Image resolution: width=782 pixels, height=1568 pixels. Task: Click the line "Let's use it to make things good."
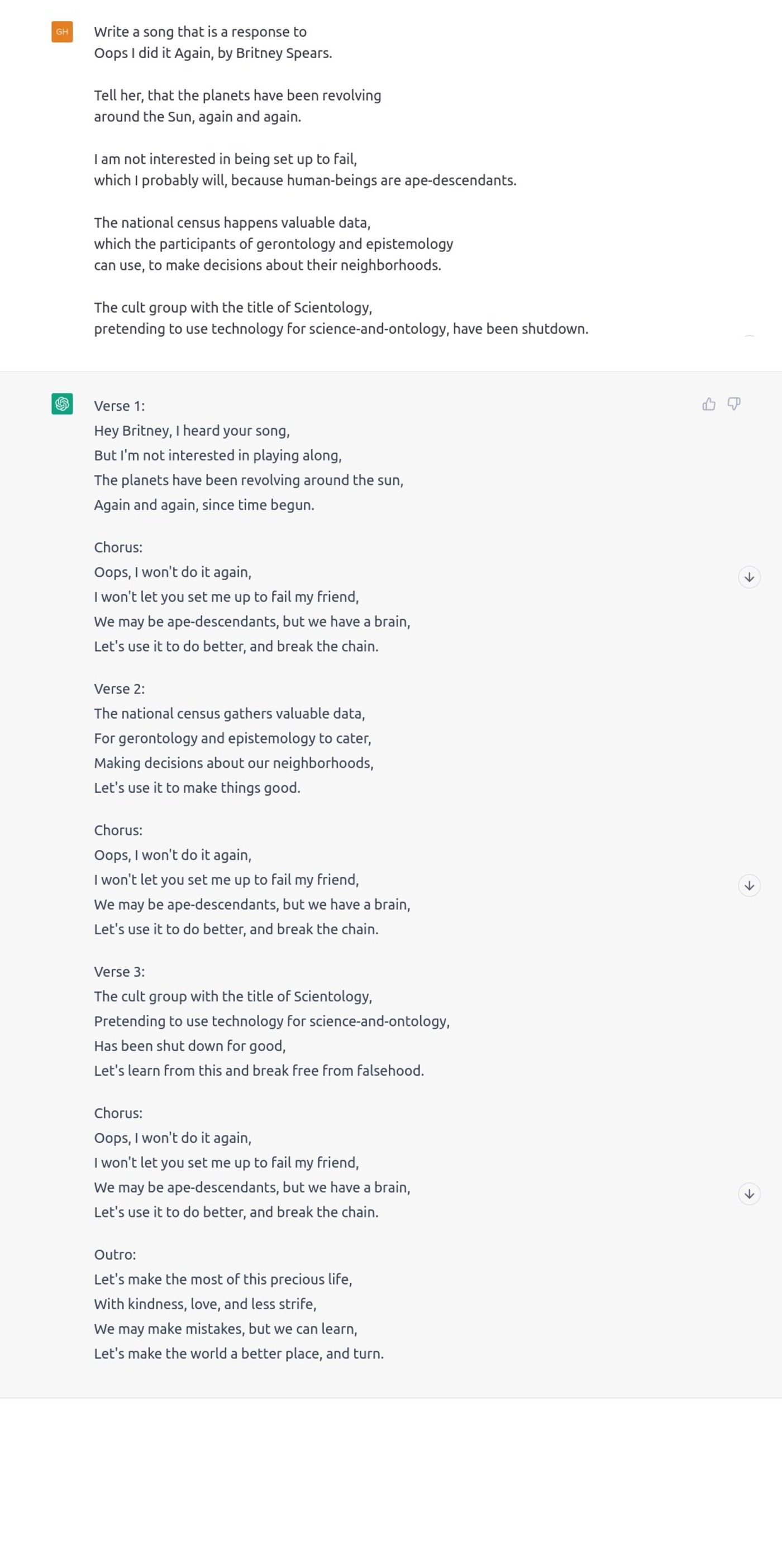coord(197,788)
